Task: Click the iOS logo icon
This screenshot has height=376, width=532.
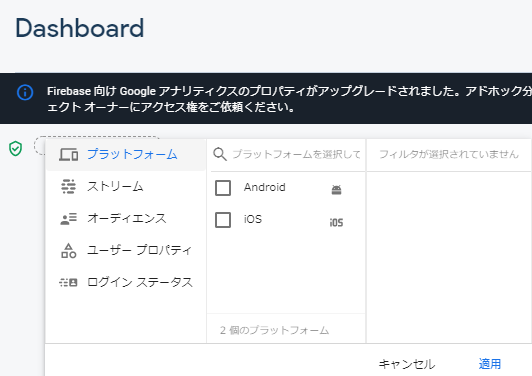Action: point(336,222)
